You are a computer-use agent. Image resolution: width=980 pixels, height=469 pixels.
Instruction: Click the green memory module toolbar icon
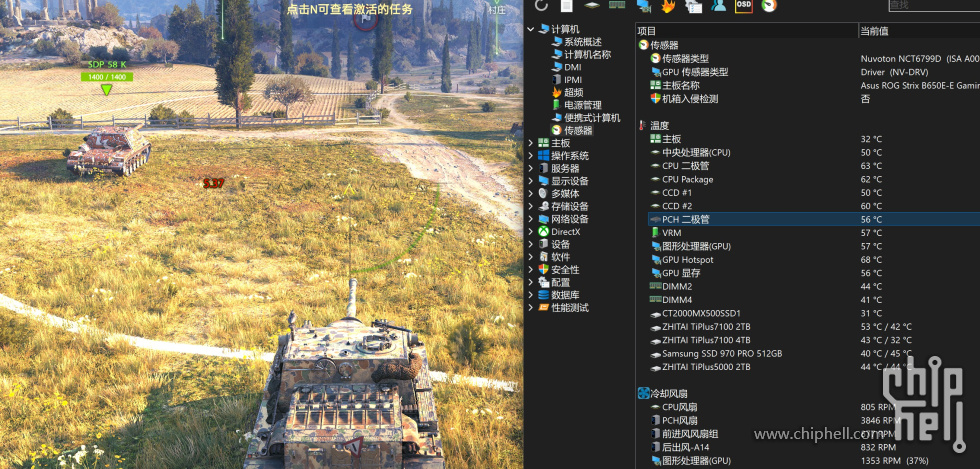617,6
